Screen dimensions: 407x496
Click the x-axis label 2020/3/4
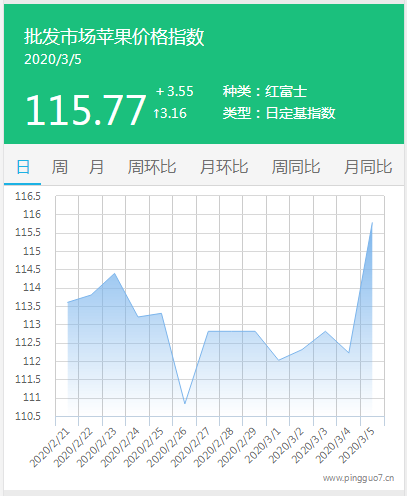333,446
